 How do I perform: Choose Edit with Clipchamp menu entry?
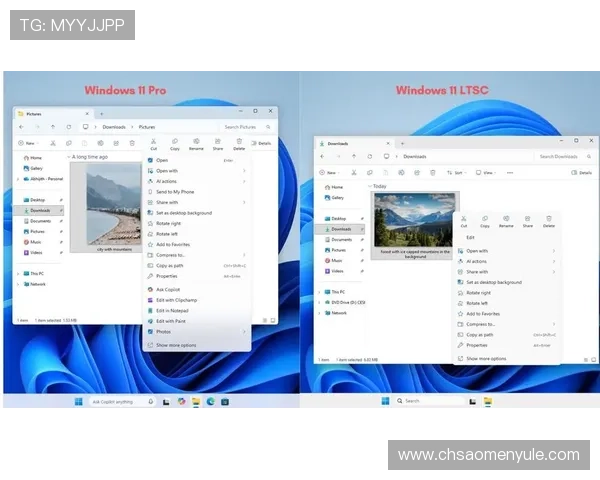coord(177,300)
